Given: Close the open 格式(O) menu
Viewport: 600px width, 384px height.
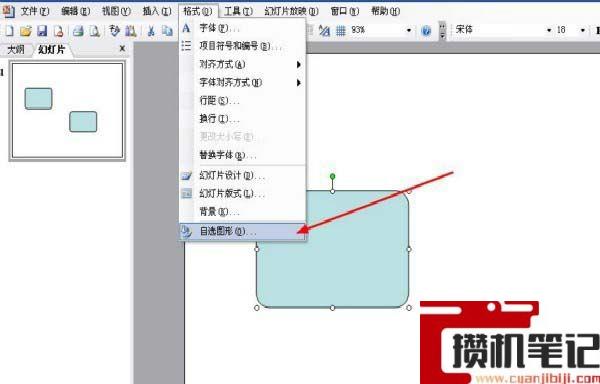Looking at the screenshot, I should pos(198,11).
